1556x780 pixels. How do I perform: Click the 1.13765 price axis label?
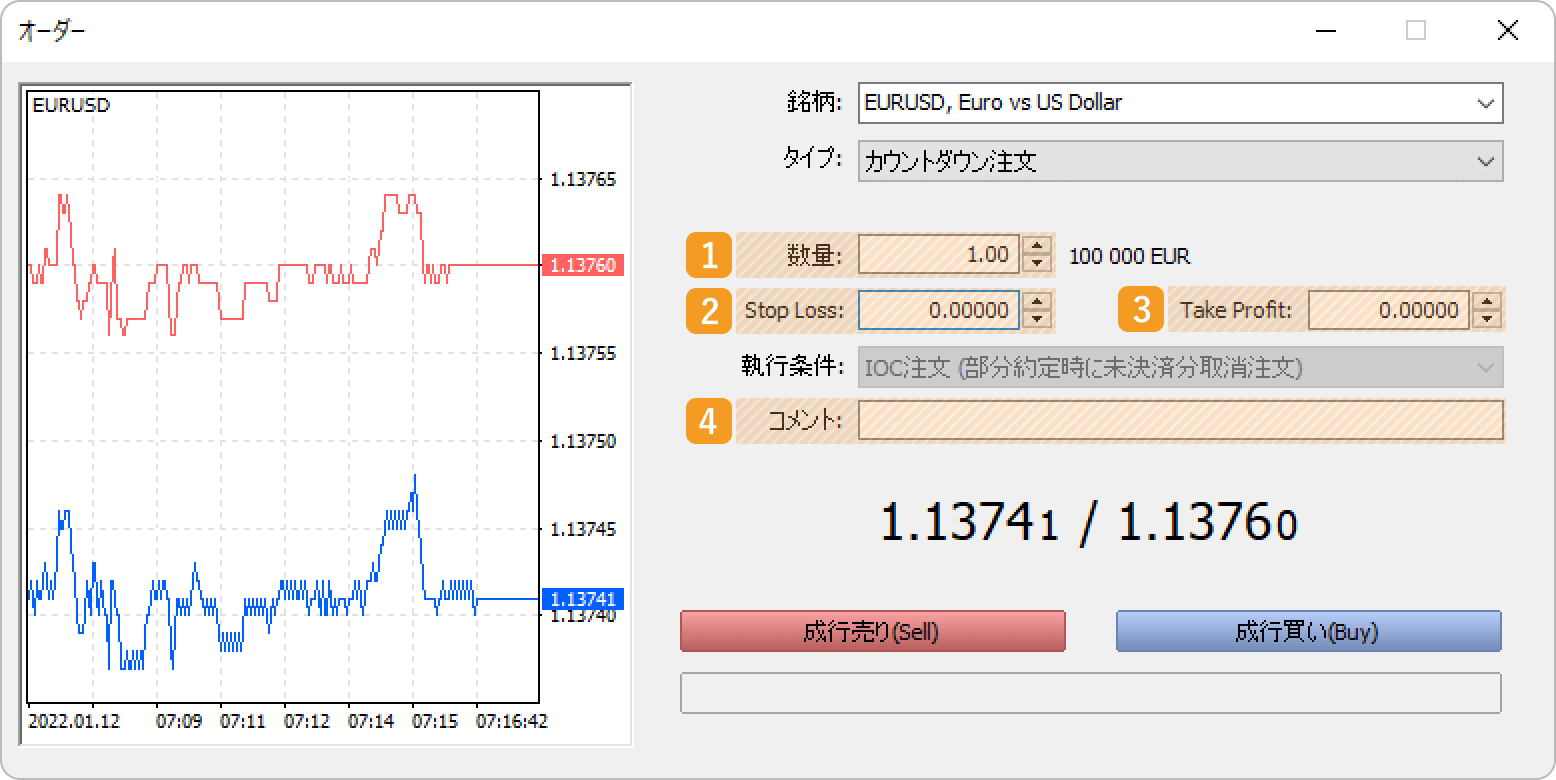tap(583, 180)
